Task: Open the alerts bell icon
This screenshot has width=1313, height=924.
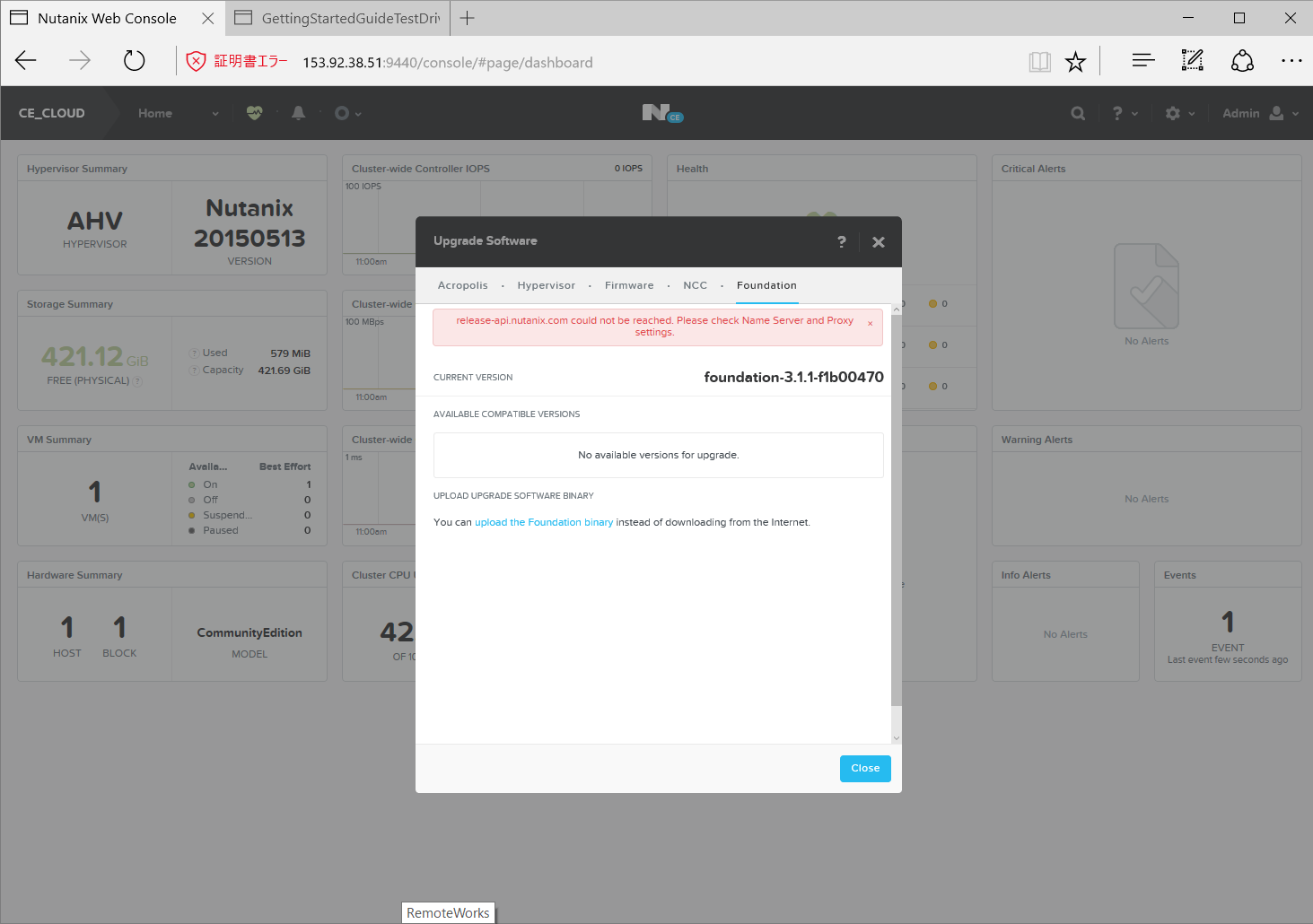Action: coord(299,113)
